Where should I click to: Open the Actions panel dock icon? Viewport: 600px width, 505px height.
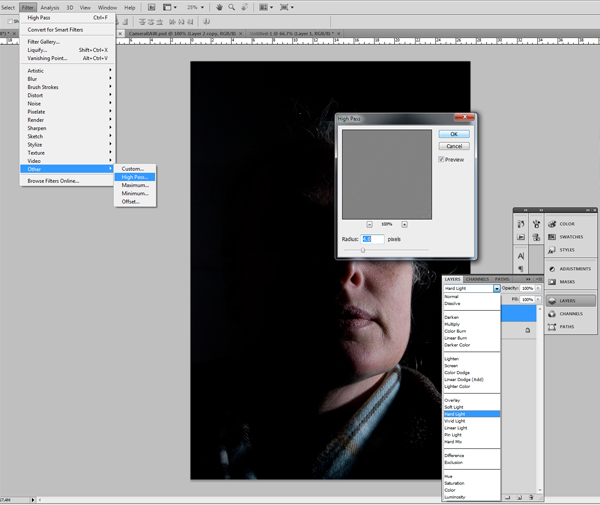click(x=521, y=237)
